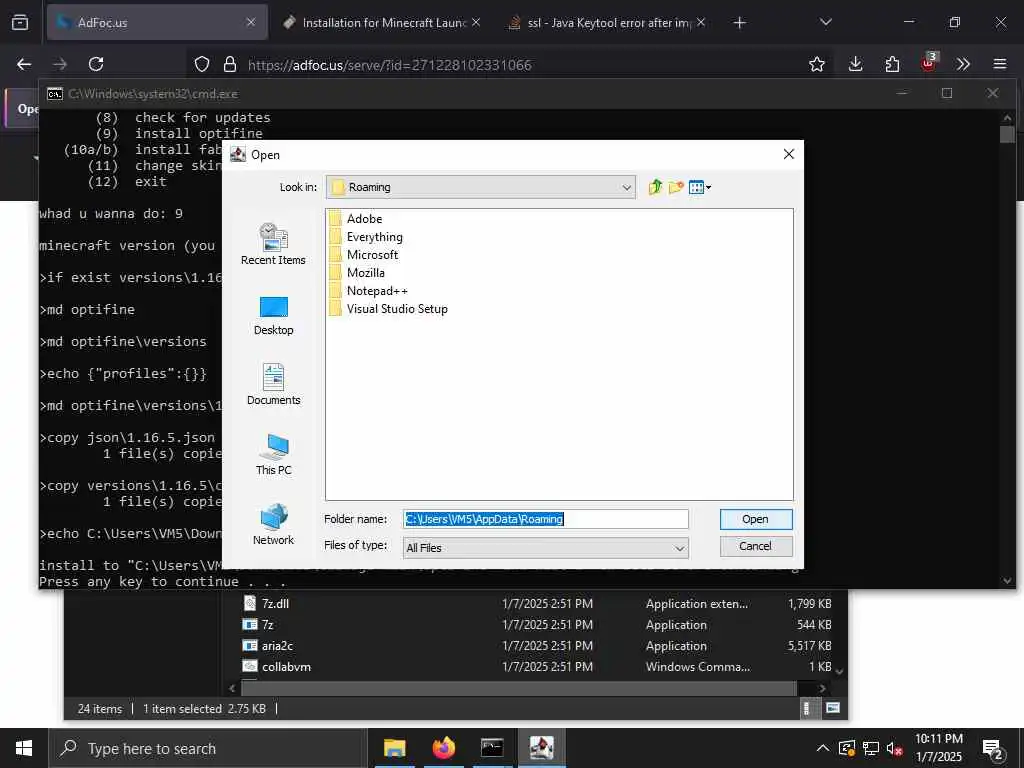
Task: View site security lock info
Action: point(229,64)
